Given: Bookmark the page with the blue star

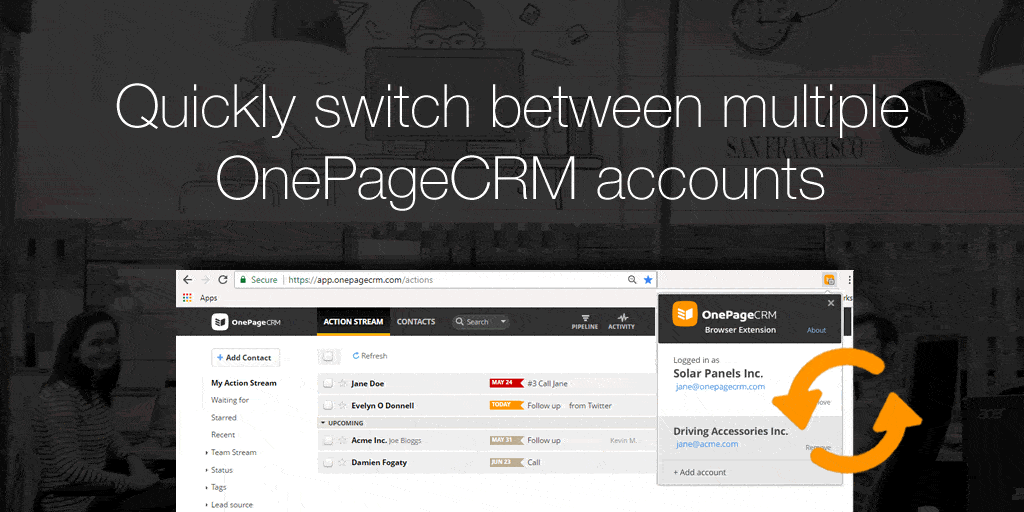Looking at the screenshot, I should (x=648, y=280).
